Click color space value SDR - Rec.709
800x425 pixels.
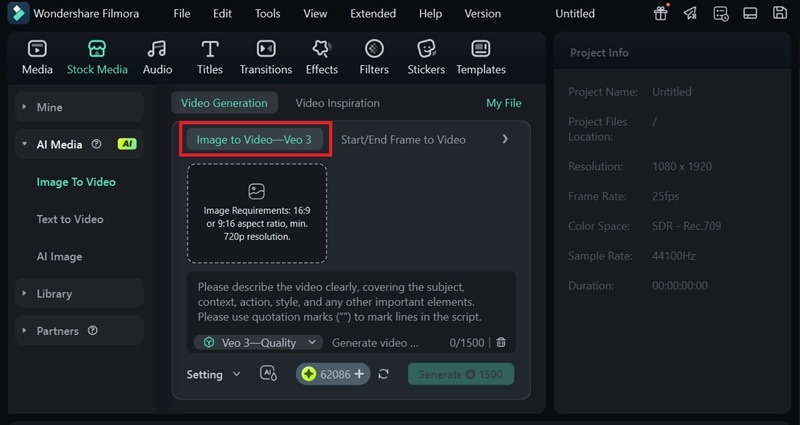click(686, 226)
